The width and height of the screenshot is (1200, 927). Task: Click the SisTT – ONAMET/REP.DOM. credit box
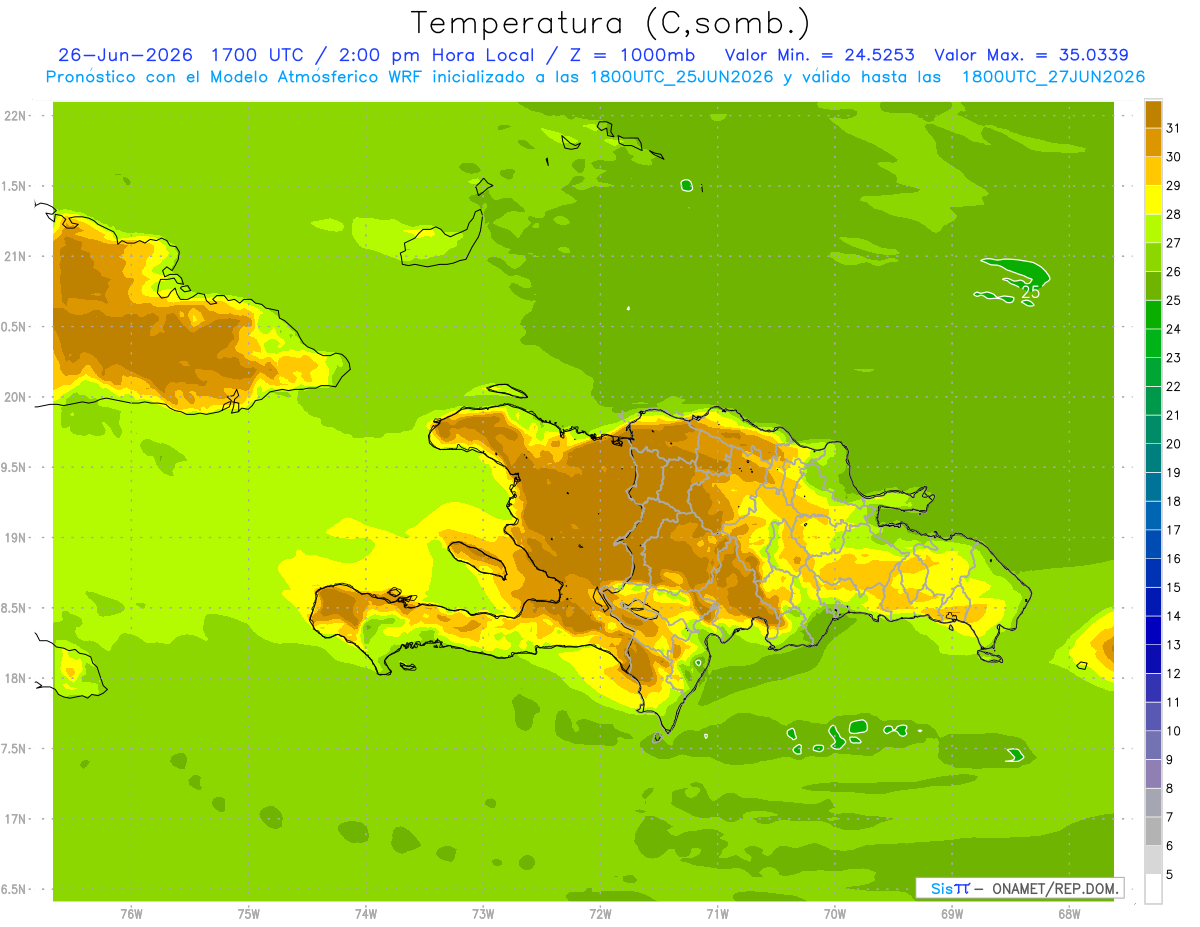click(1020, 888)
